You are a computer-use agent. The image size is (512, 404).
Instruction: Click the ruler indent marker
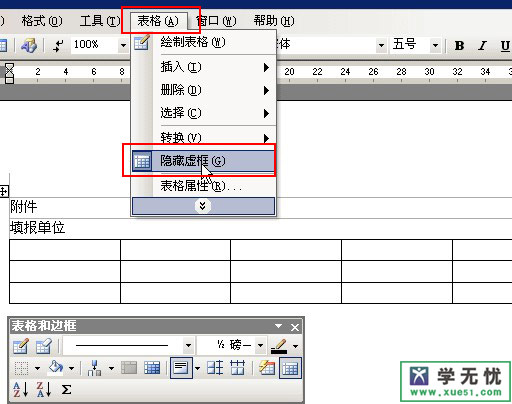[9, 73]
